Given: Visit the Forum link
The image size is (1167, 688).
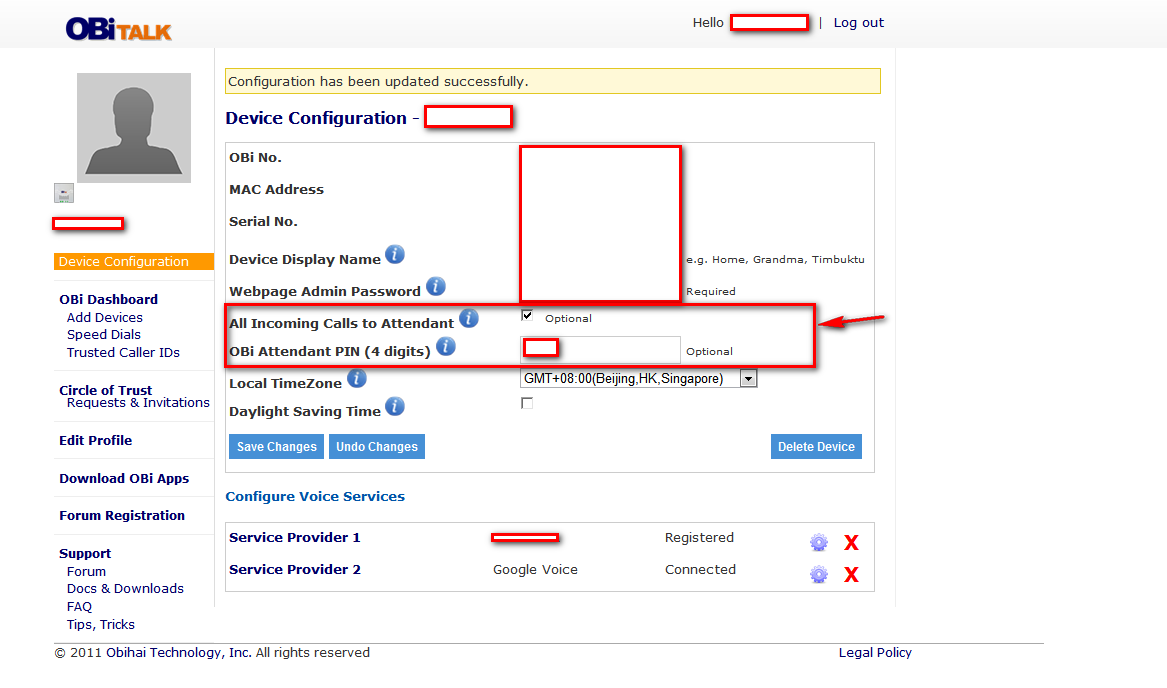Looking at the screenshot, I should (x=86, y=571).
